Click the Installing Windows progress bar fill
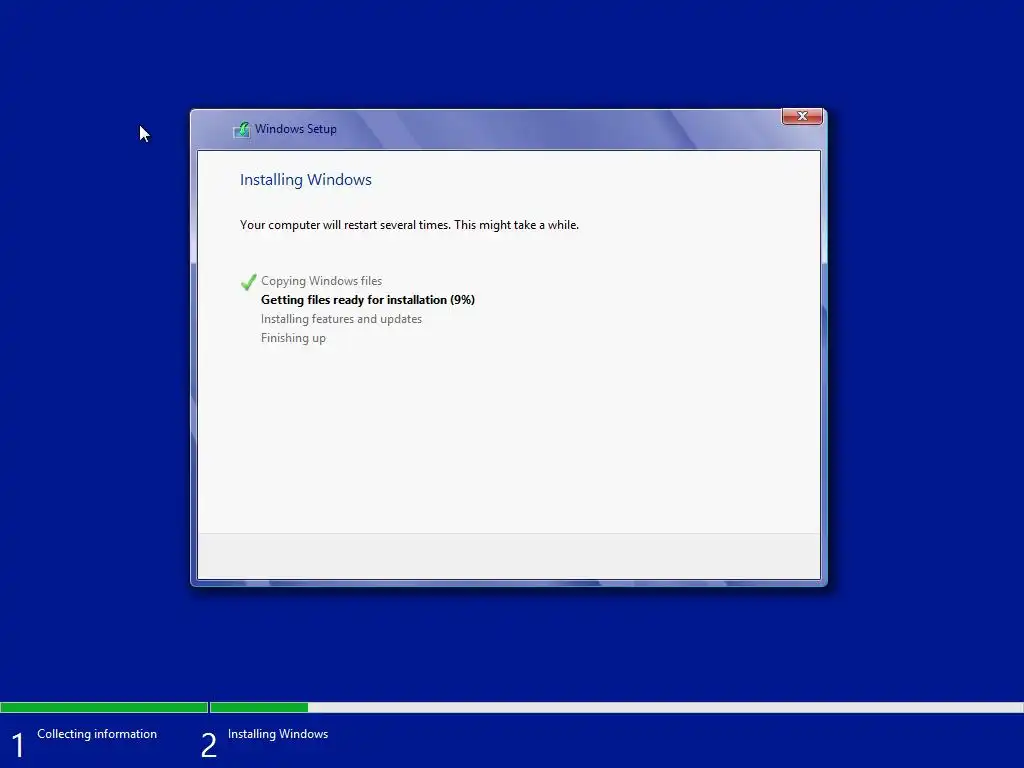The image size is (1024, 768). (259, 707)
